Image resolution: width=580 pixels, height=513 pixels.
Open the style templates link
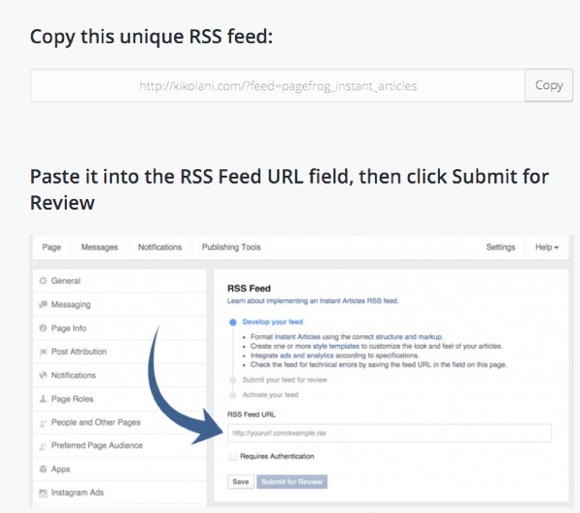click(x=336, y=346)
